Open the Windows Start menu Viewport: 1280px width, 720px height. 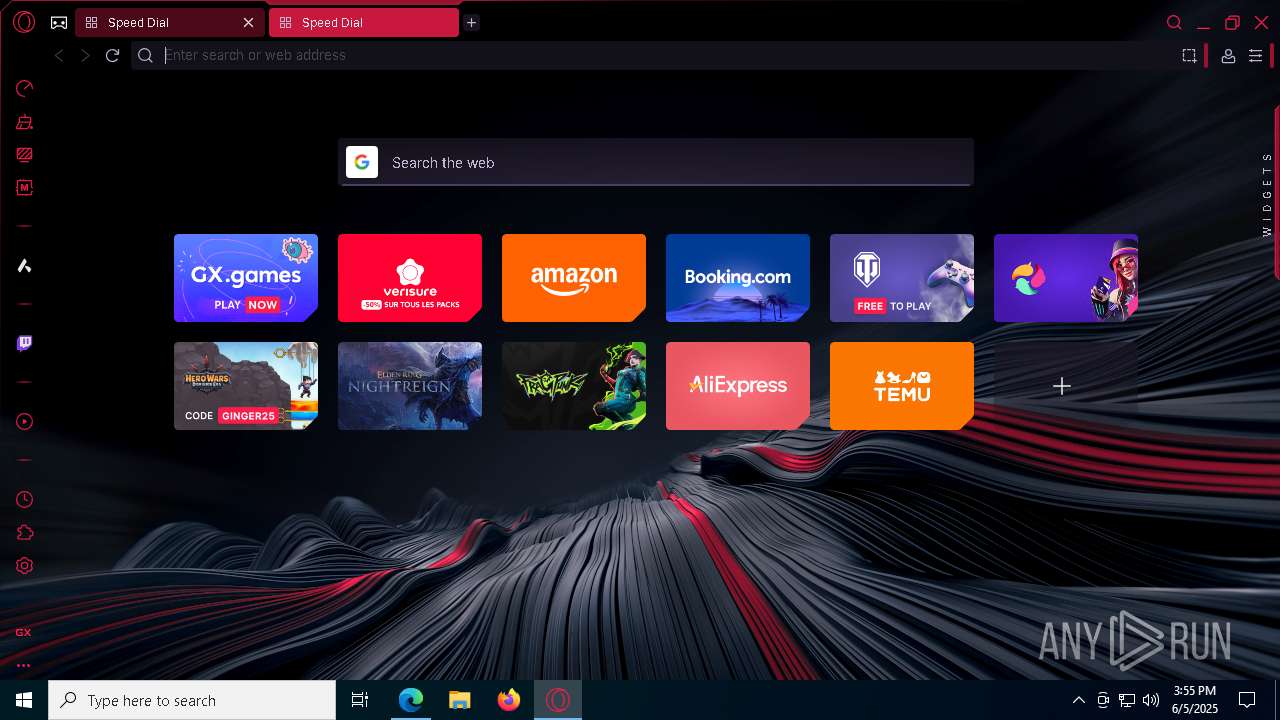pos(24,700)
